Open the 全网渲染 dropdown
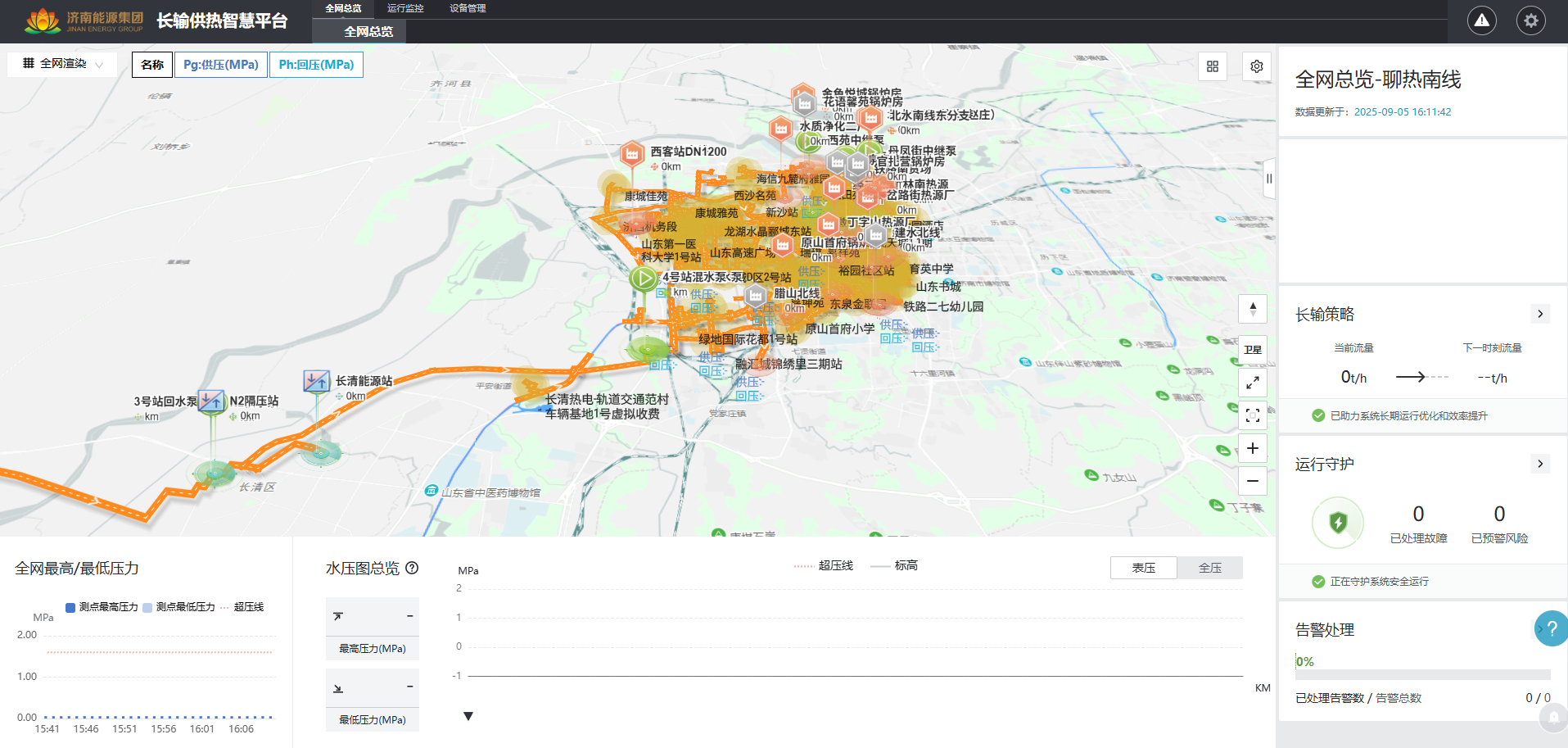 click(x=62, y=64)
